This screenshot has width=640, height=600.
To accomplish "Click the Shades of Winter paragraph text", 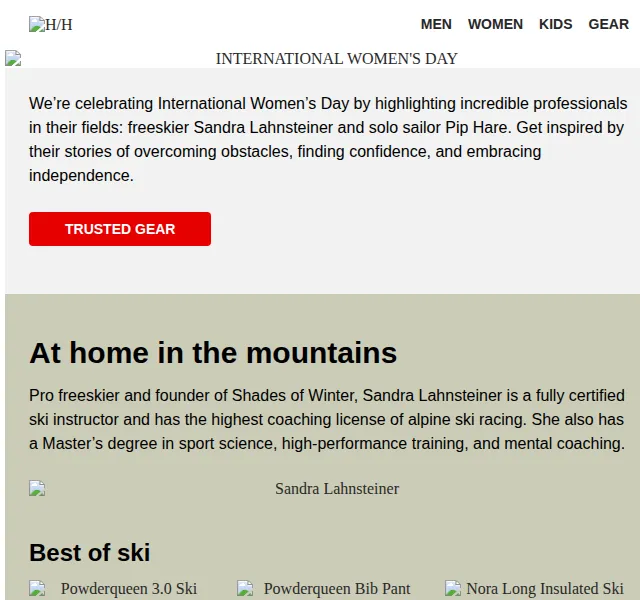I will [x=327, y=420].
